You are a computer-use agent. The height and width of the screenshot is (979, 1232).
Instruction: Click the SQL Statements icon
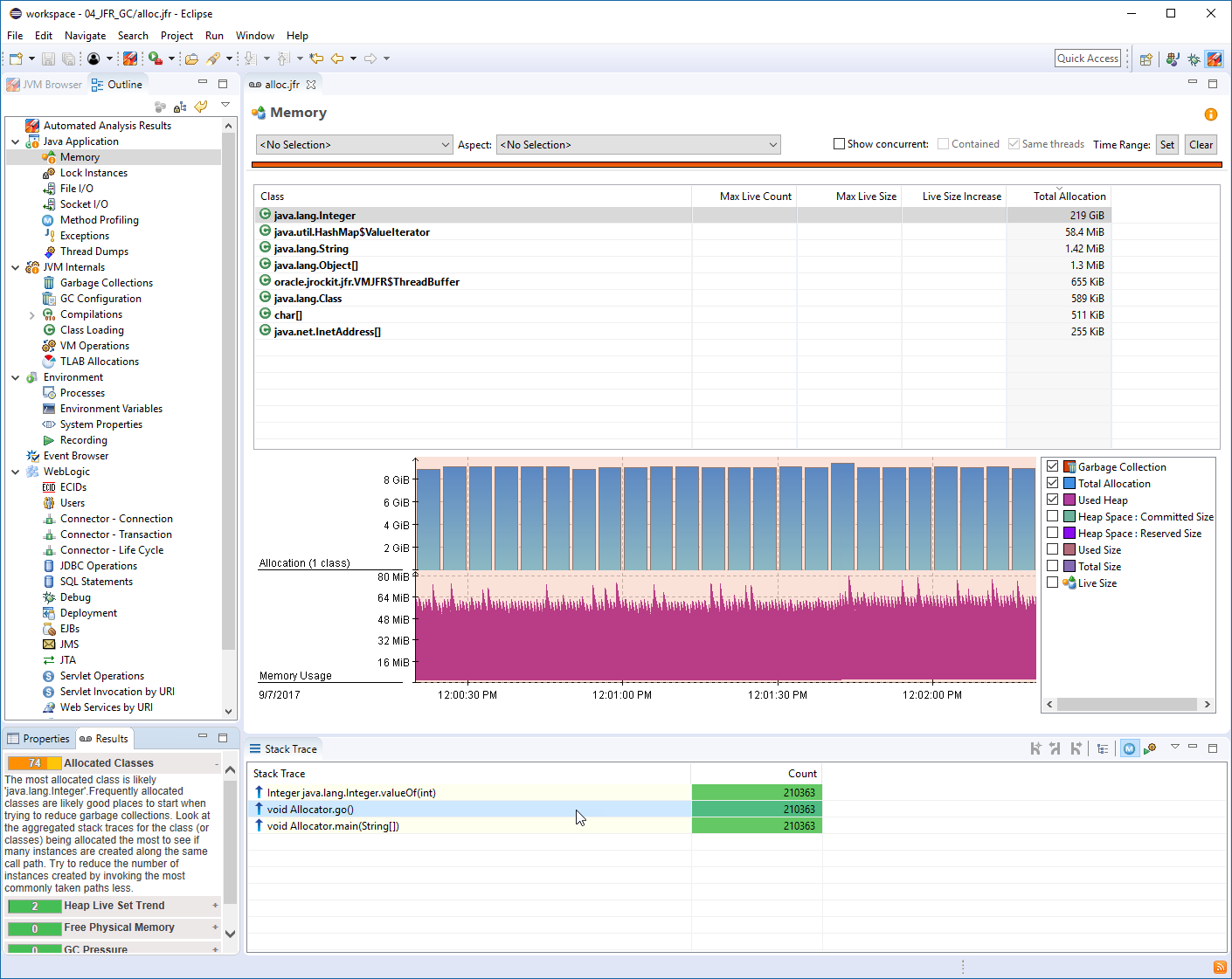49,582
